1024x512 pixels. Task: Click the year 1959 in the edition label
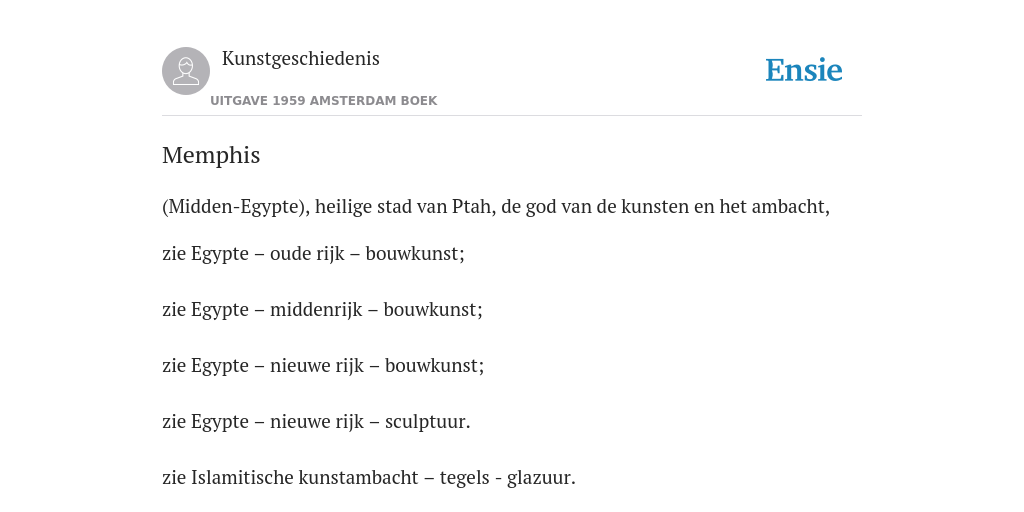289,101
